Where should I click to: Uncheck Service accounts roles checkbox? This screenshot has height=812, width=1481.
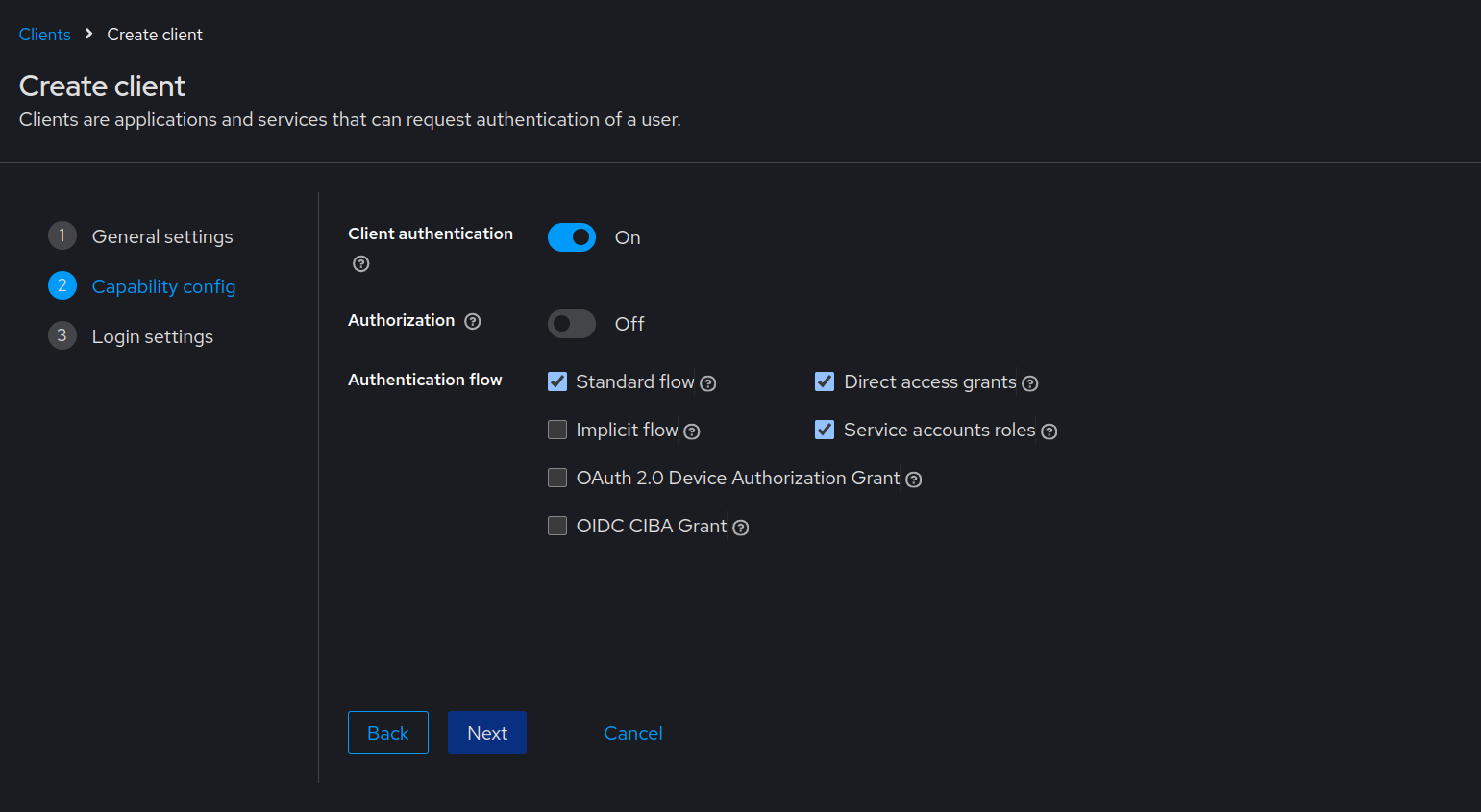(825, 430)
